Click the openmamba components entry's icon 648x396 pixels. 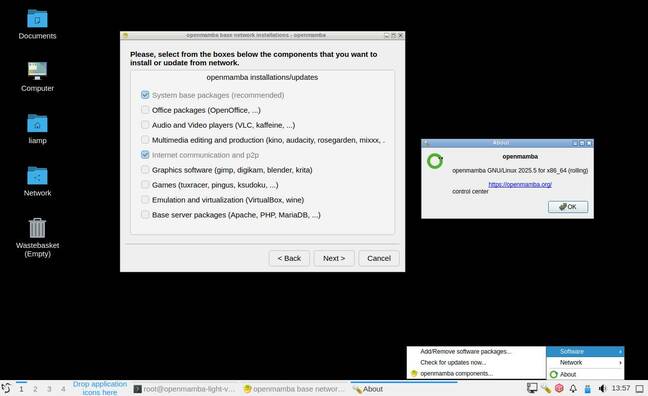(x=414, y=373)
